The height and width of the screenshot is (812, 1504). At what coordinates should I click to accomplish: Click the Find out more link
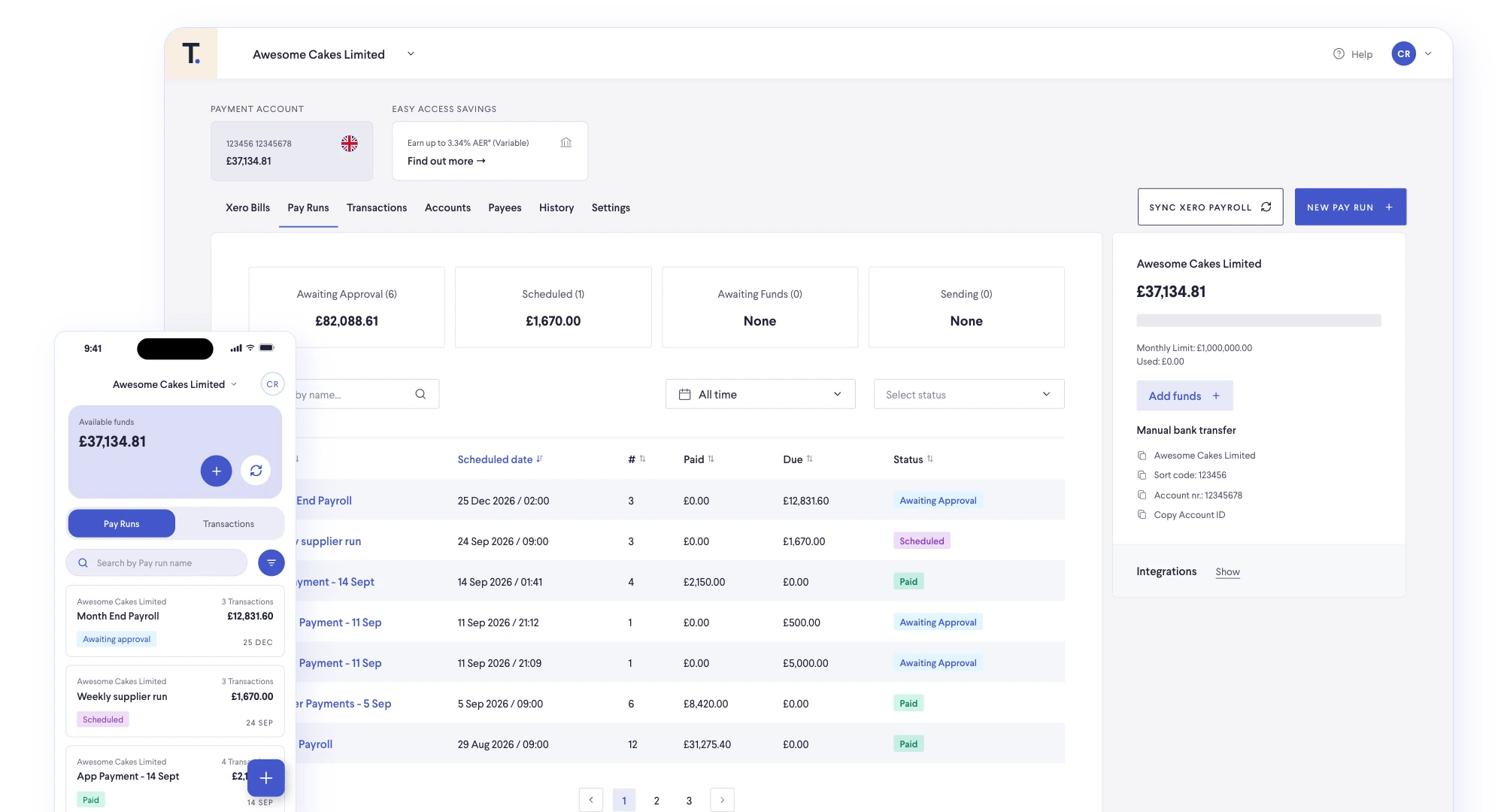click(x=447, y=161)
